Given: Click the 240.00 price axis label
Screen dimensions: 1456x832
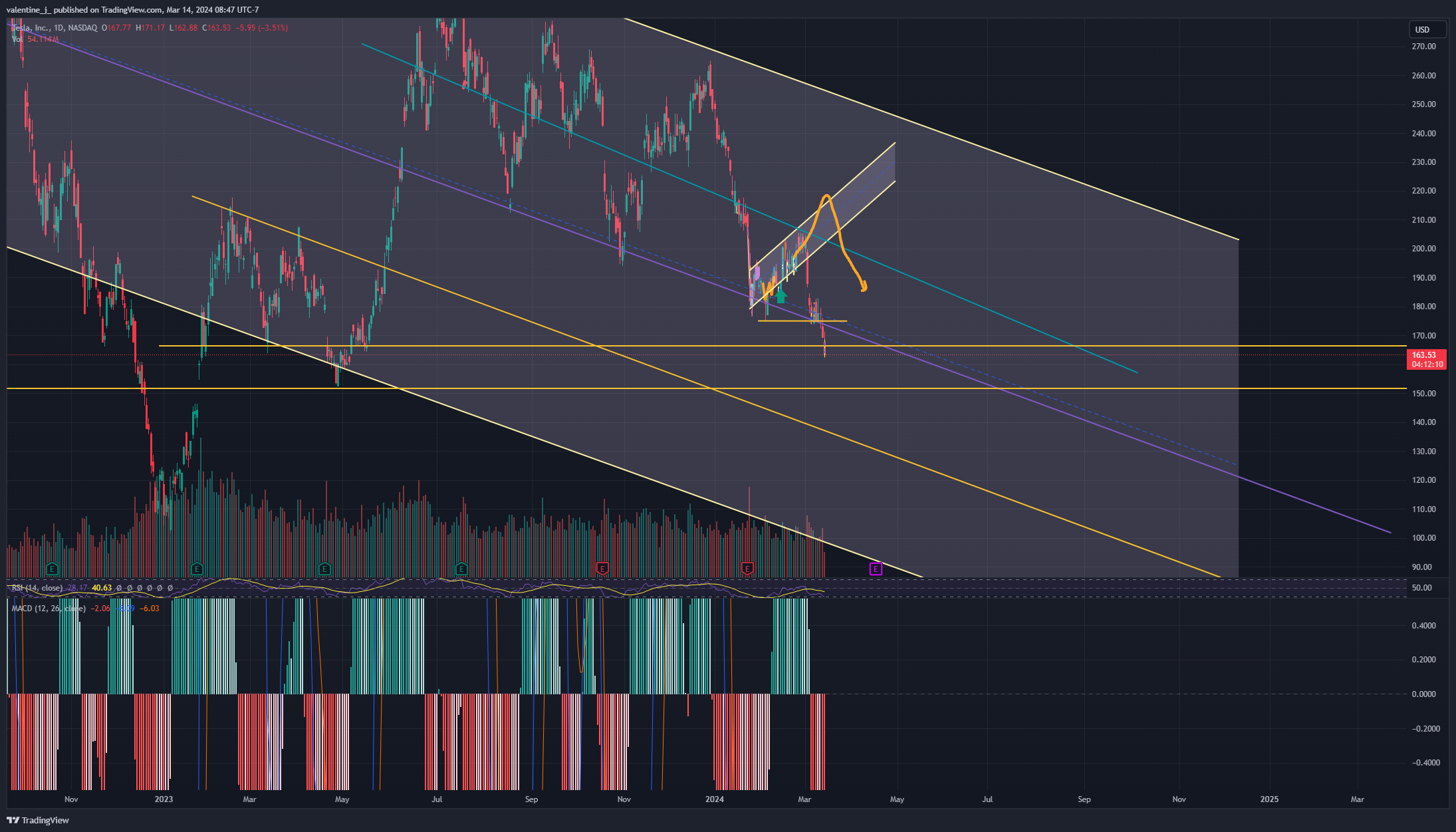Looking at the screenshot, I should tap(1423, 134).
